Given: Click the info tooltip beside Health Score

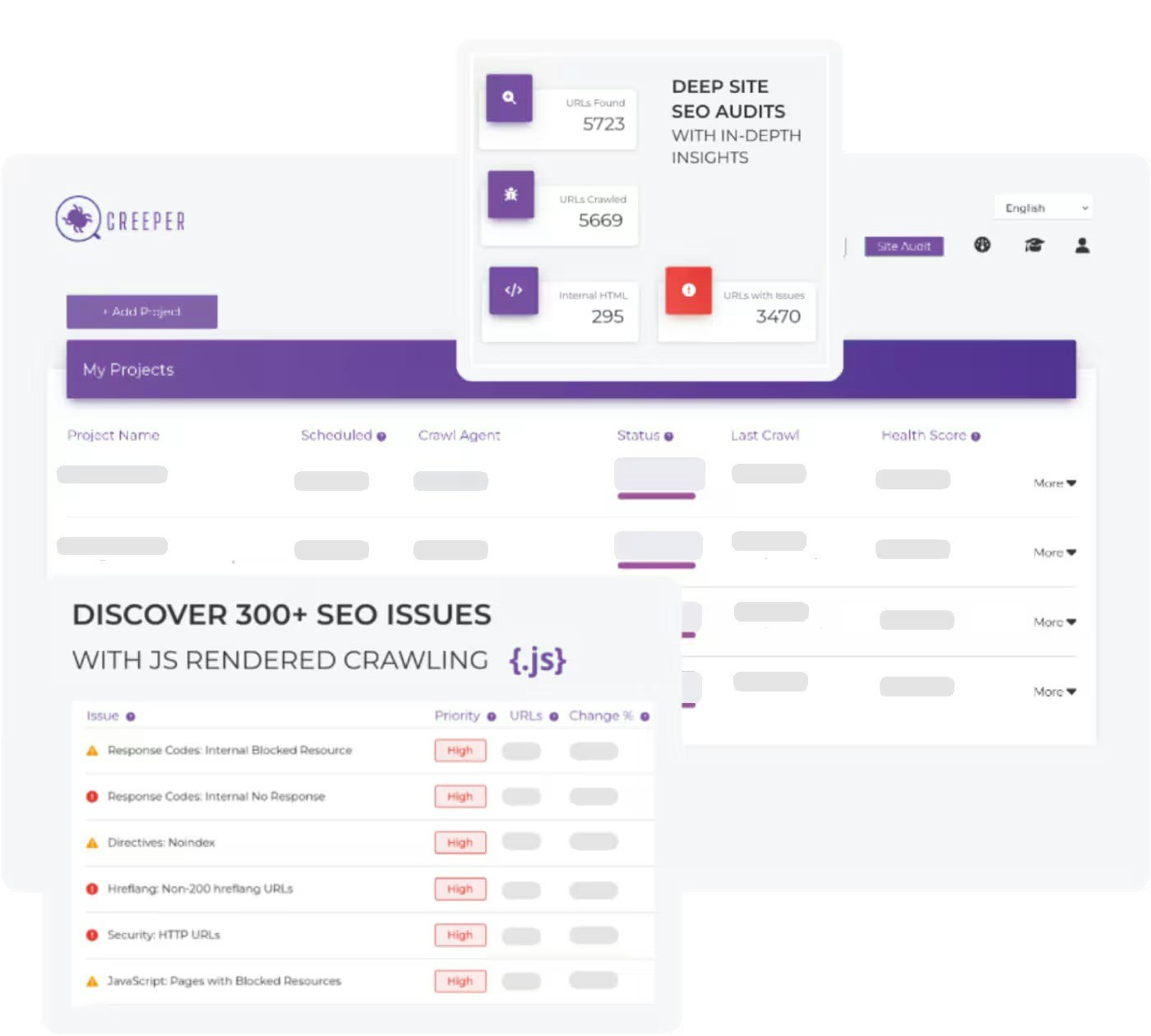Looking at the screenshot, I should [976, 436].
